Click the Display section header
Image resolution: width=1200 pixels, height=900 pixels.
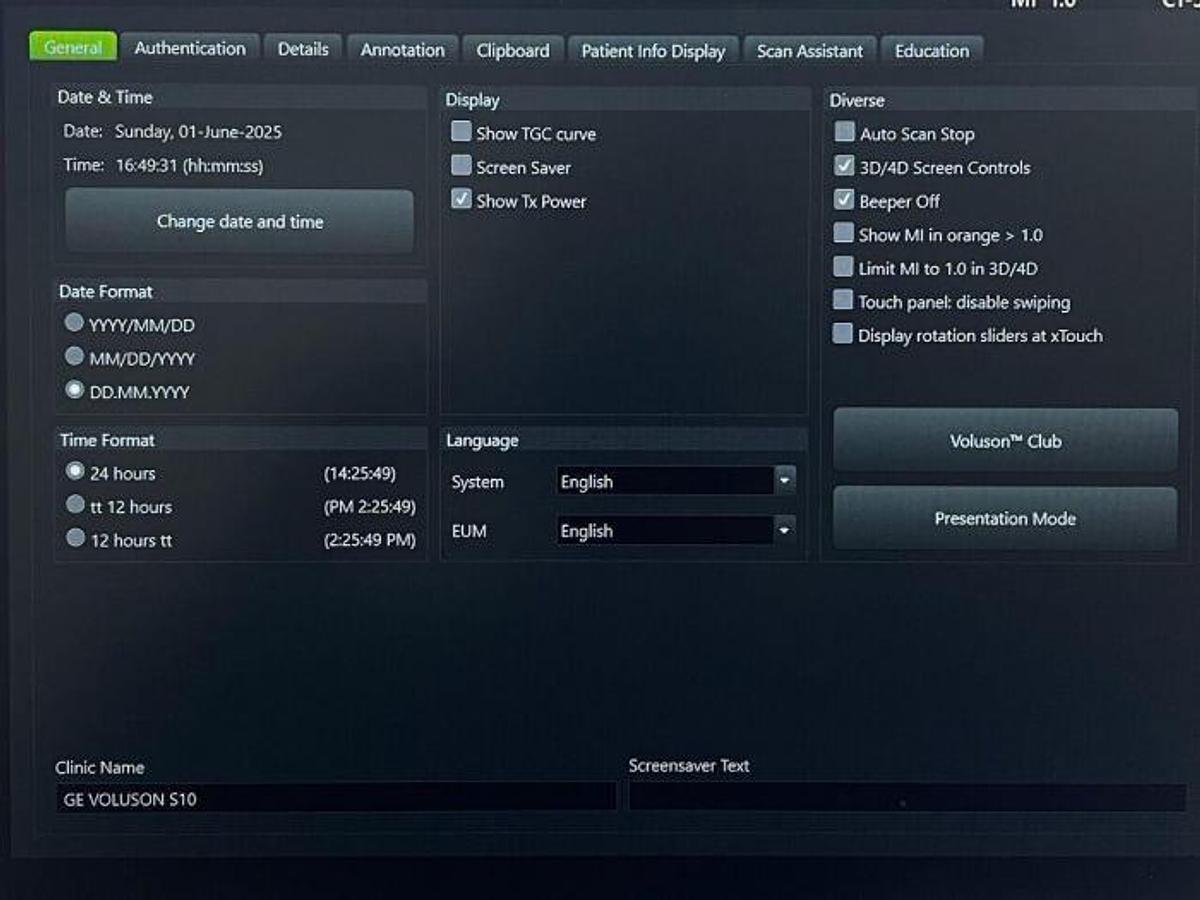472,100
